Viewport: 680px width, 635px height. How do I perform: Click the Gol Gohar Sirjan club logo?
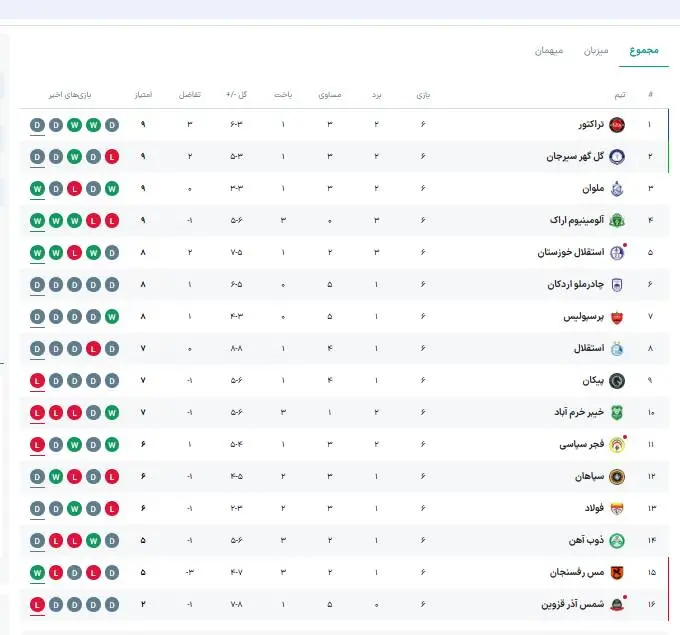click(617, 157)
